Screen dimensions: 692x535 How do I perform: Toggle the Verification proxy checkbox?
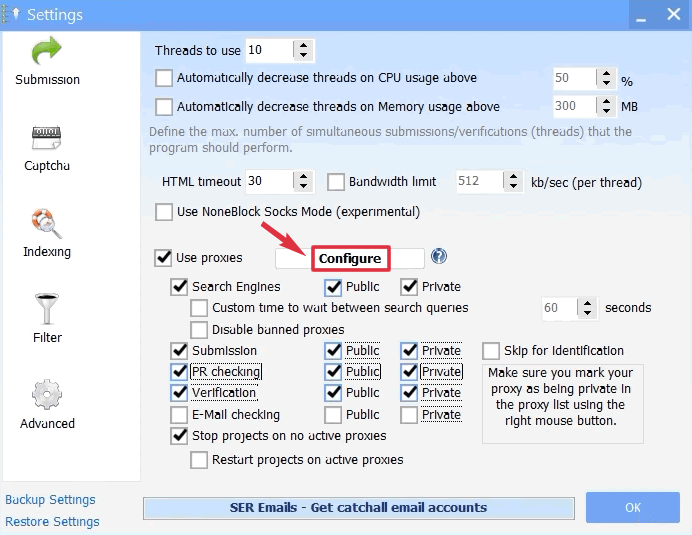(x=179, y=392)
